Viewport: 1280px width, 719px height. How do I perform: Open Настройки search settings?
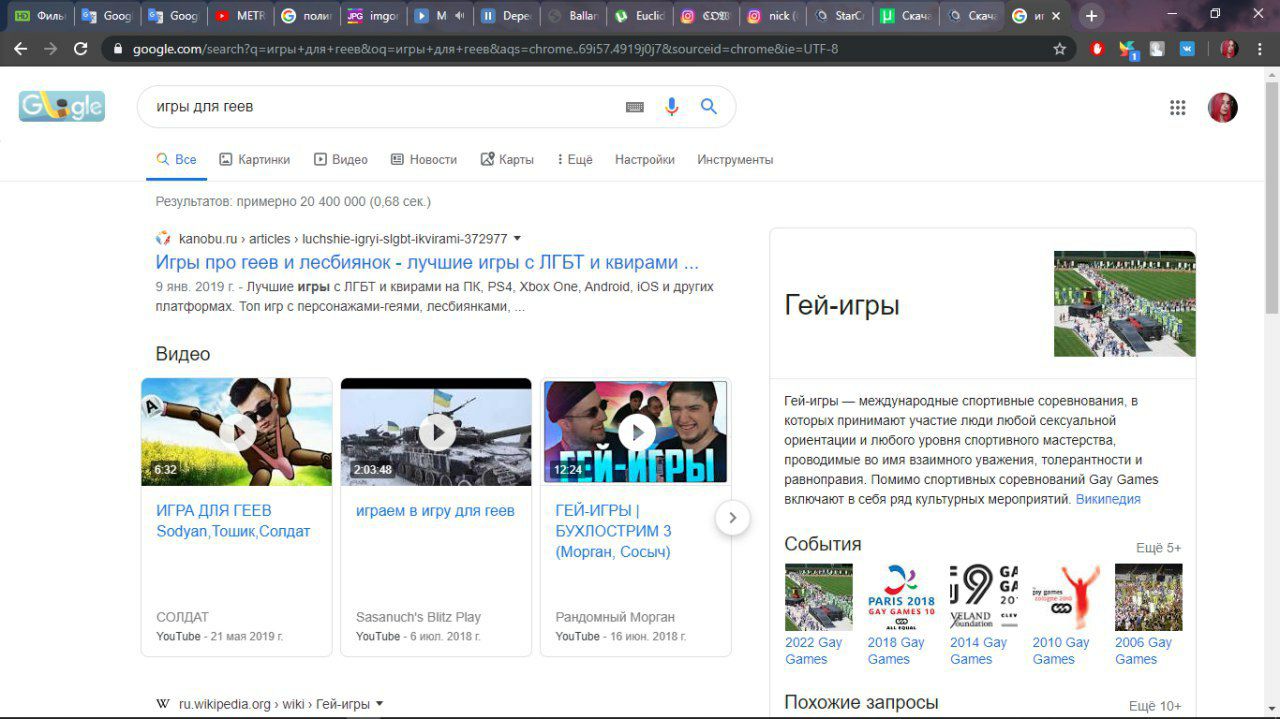[644, 160]
